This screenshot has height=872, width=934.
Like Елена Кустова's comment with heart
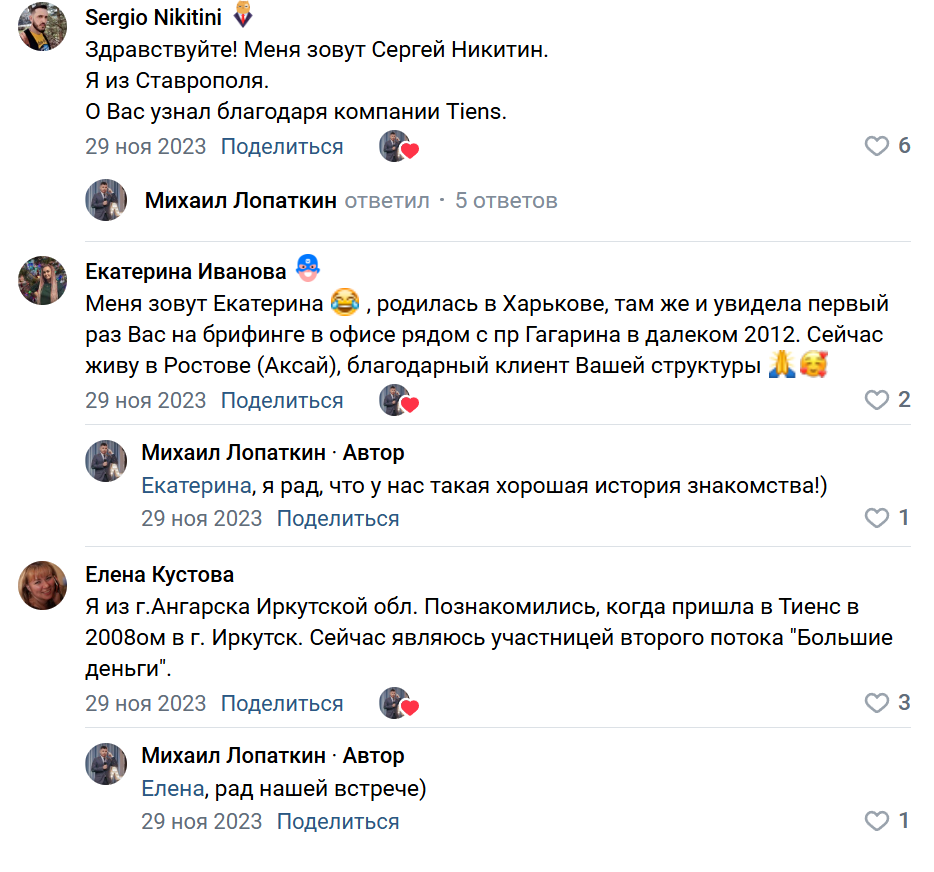pos(876,703)
